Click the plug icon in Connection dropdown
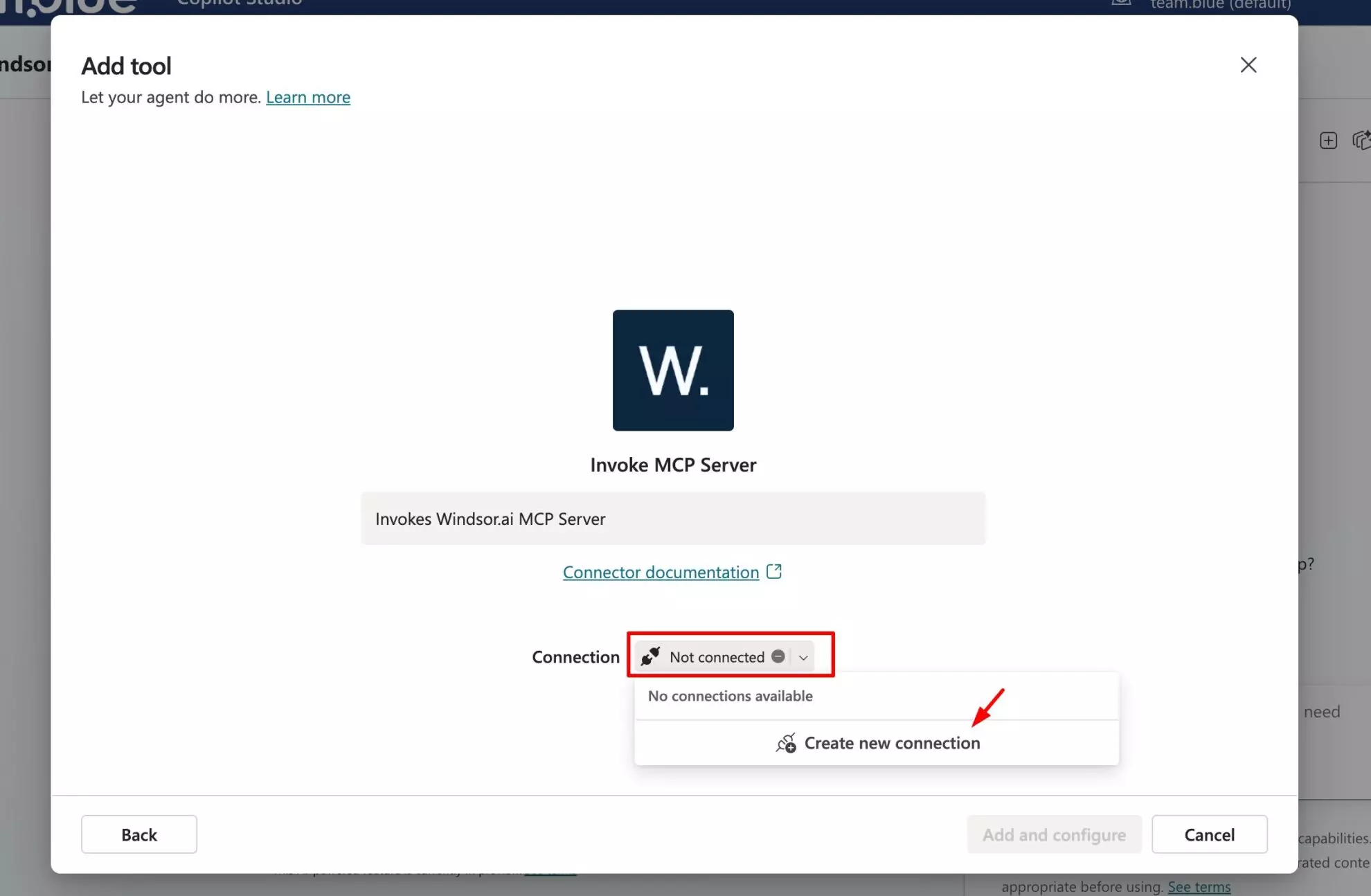The image size is (1371, 896). click(650, 656)
